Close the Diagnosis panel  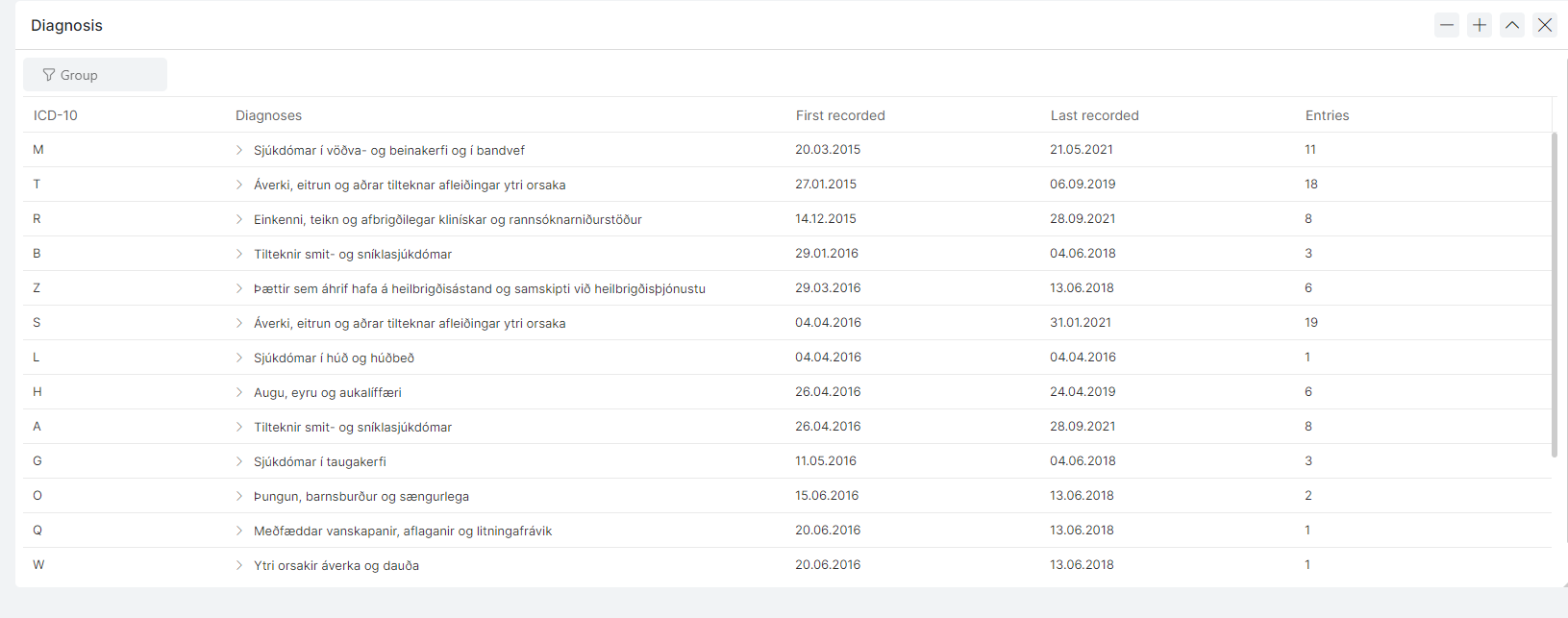click(x=1544, y=25)
